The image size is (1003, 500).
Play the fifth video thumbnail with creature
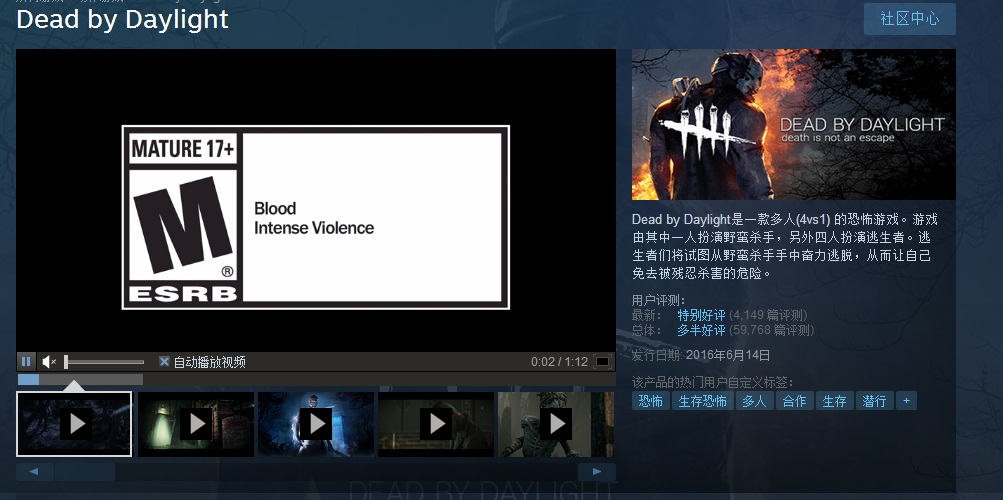point(556,424)
